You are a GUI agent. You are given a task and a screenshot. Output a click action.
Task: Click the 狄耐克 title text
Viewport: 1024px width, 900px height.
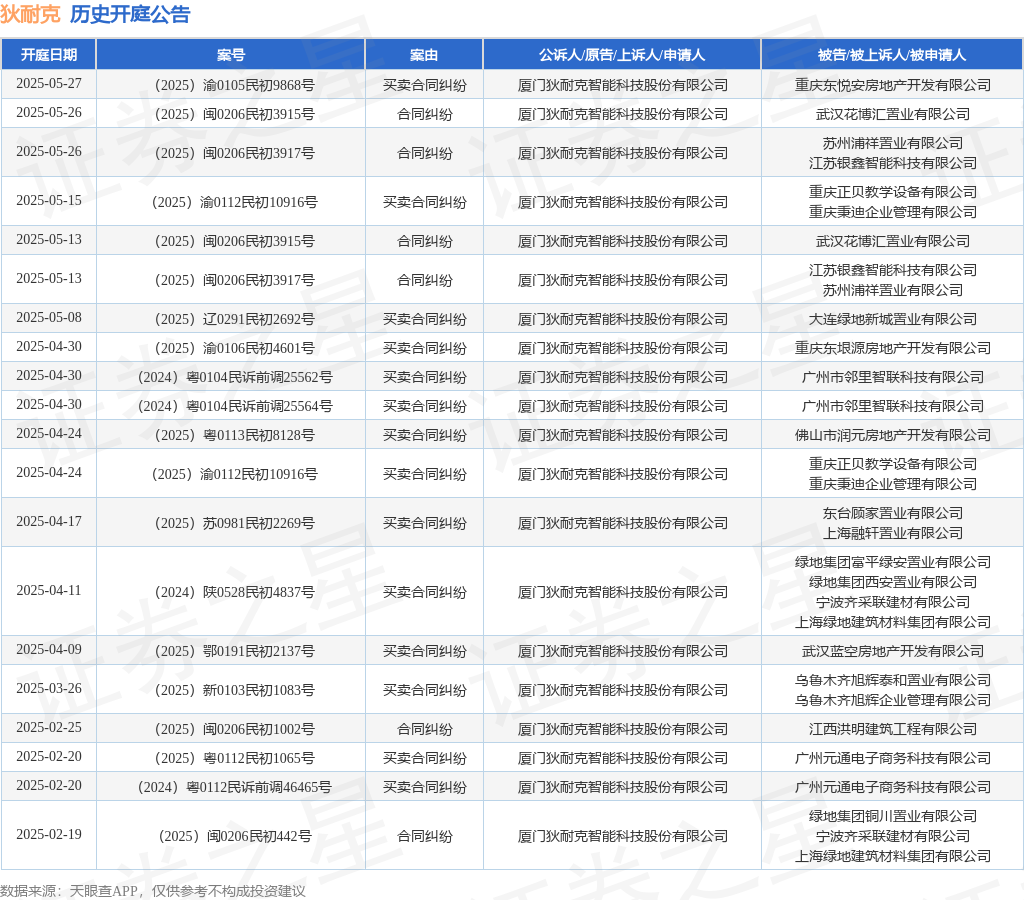[x=30, y=14]
